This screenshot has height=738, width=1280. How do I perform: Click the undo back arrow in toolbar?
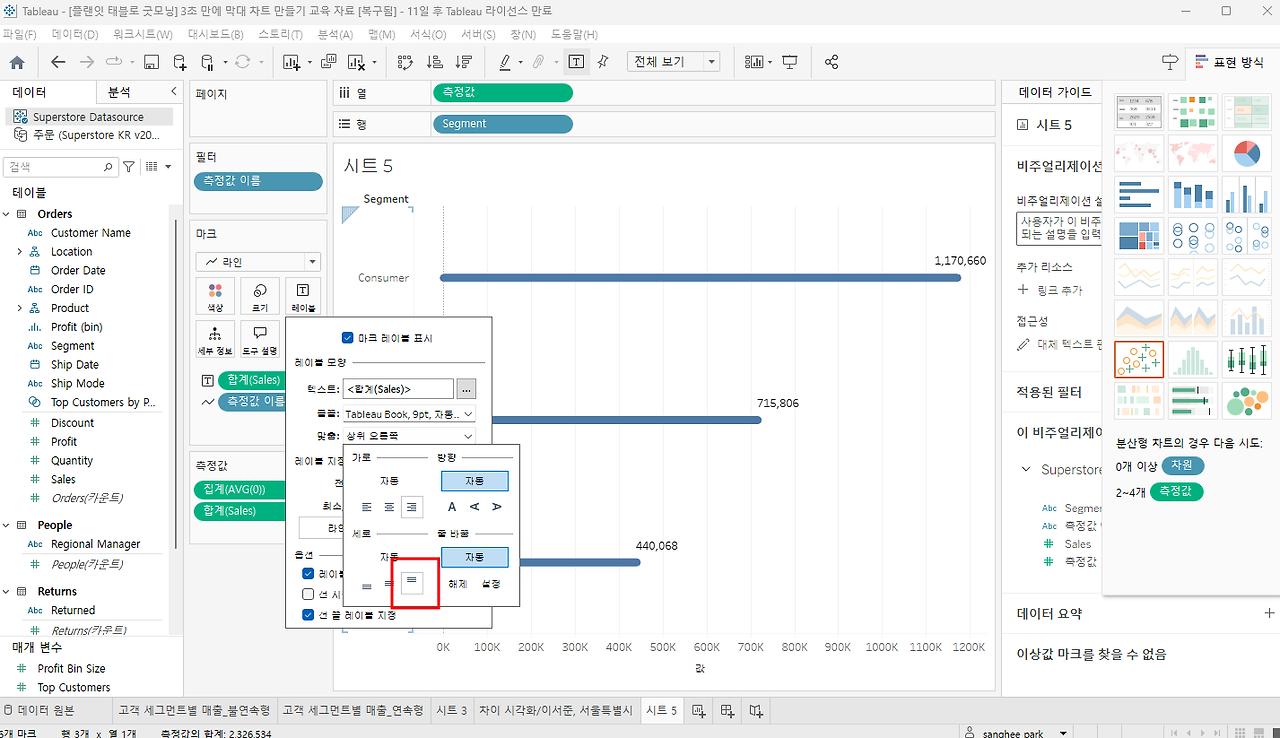[58, 62]
